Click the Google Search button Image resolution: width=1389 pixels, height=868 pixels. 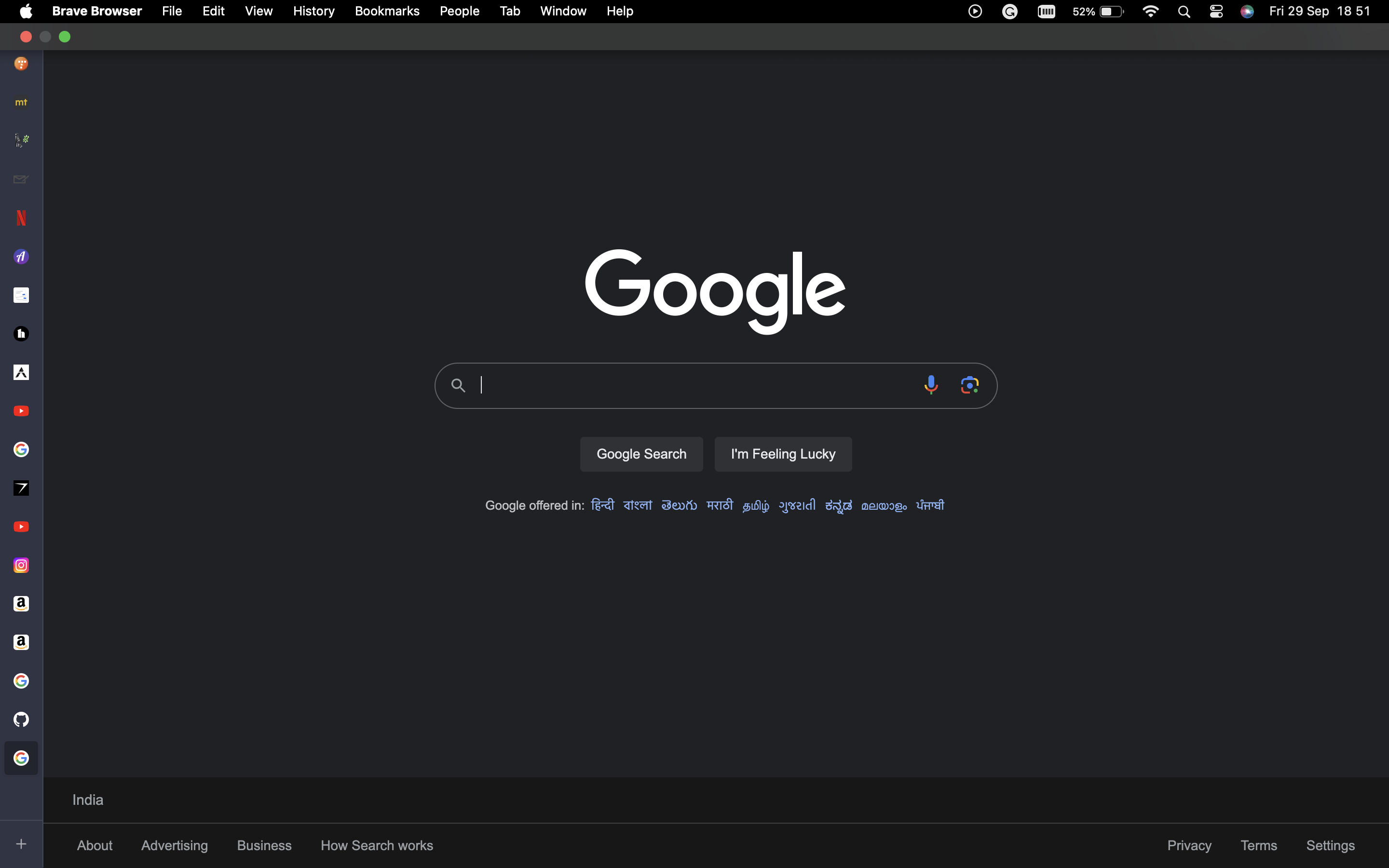point(641,453)
